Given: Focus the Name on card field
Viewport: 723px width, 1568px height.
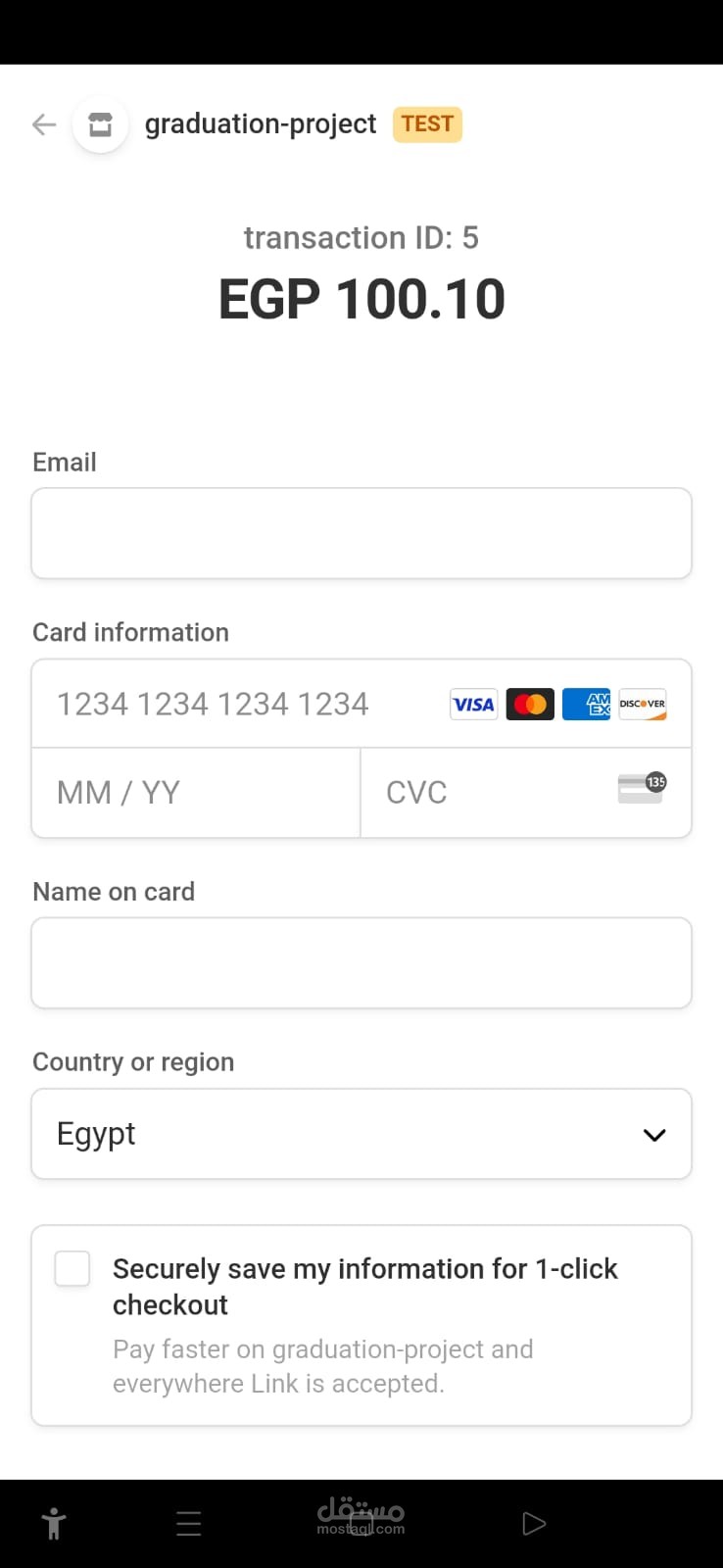Looking at the screenshot, I should [x=361, y=962].
